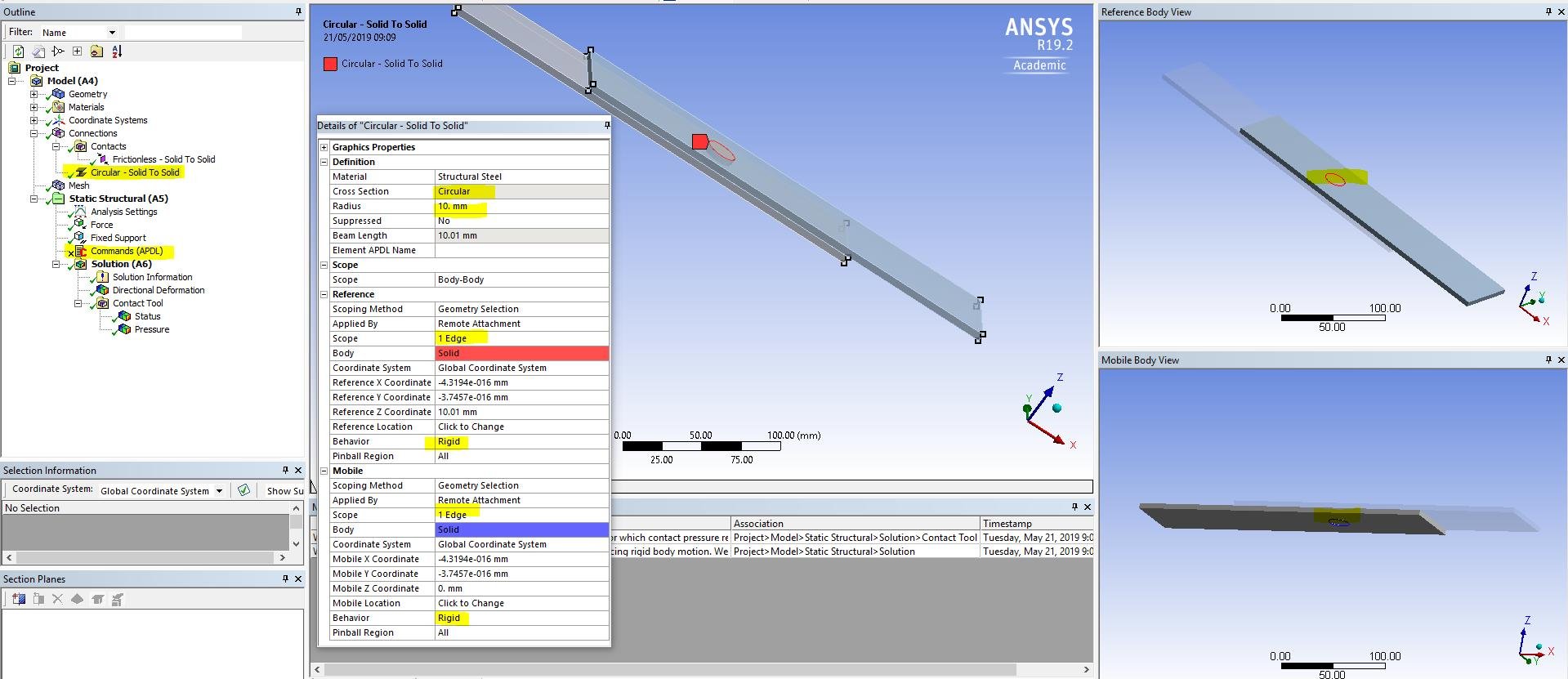1568x679 pixels.
Task: Select the Mesh tree item
Action: (x=79, y=185)
